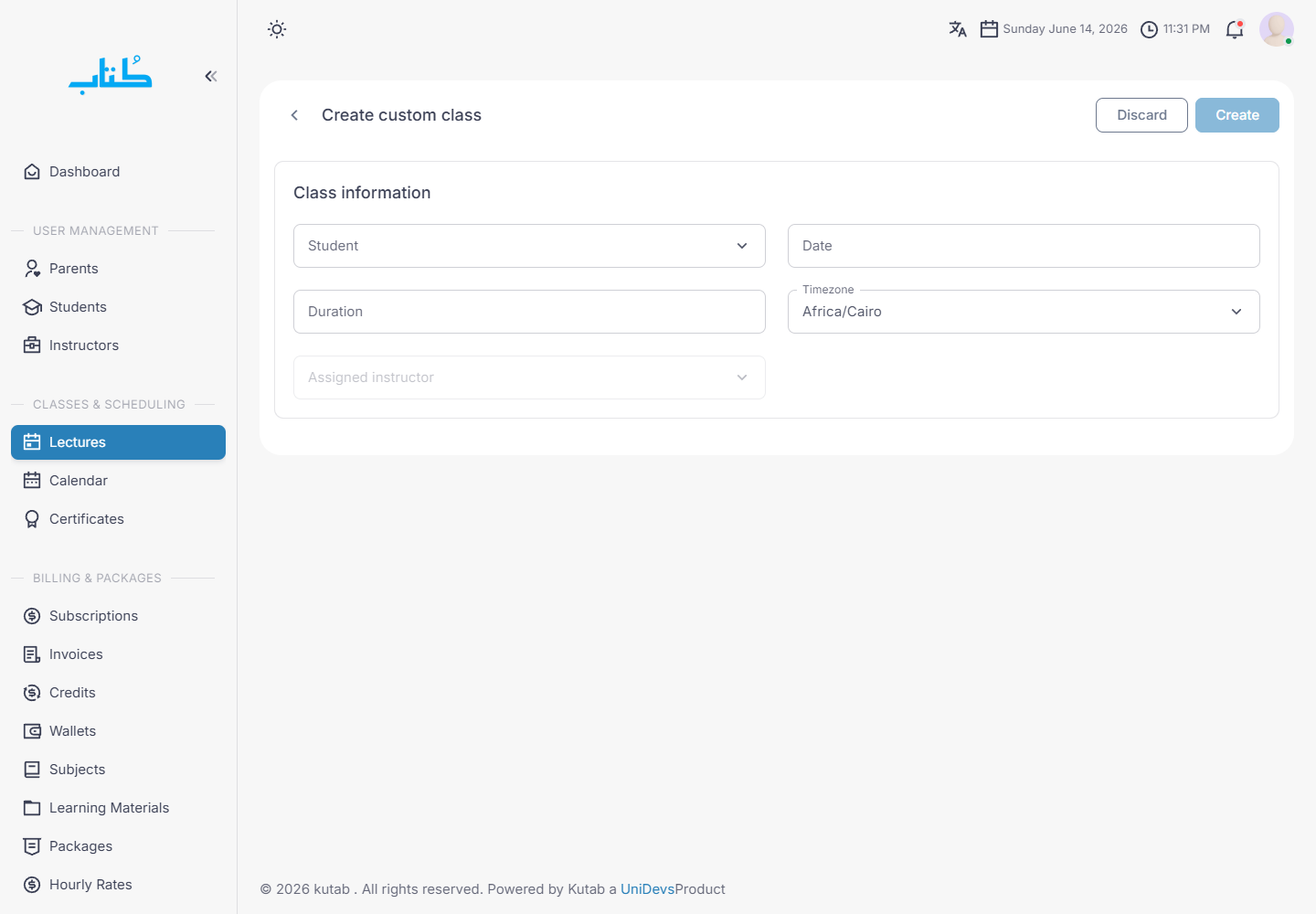Screen dimensions: 1316x914
Task: Click the Students graduation cap icon
Action: click(x=32, y=307)
